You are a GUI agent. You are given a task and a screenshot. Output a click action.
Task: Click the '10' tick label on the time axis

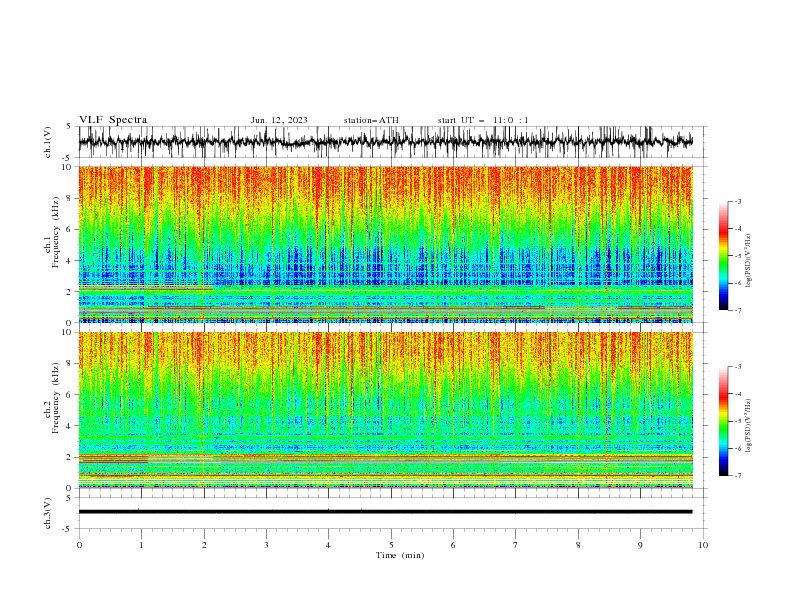703,545
